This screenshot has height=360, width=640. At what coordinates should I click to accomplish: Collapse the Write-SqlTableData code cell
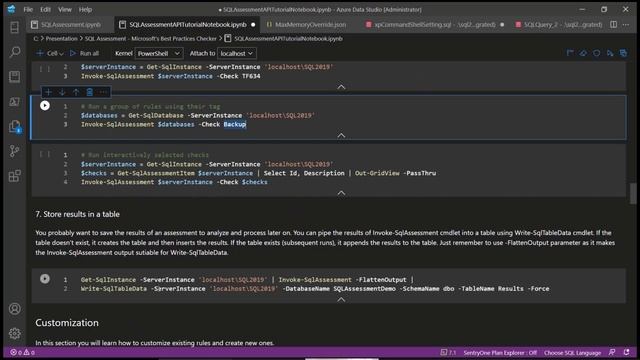tap(341, 299)
